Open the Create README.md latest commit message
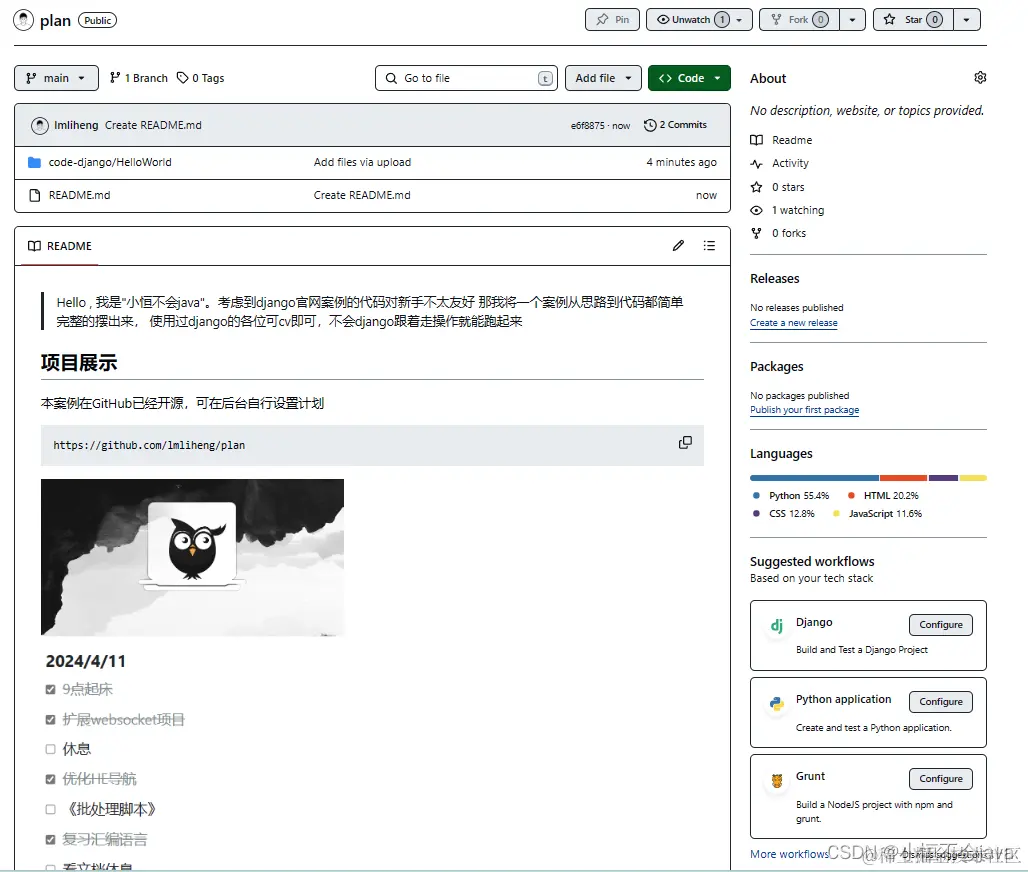Screen dimensions: 1028x872 (153, 125)
